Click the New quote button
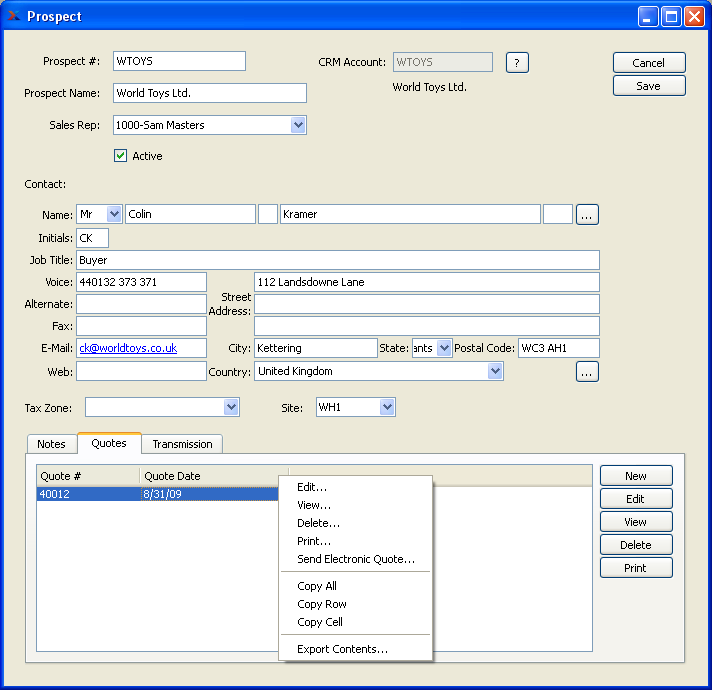Screen dimensions: 712x690 click(636, 476)
